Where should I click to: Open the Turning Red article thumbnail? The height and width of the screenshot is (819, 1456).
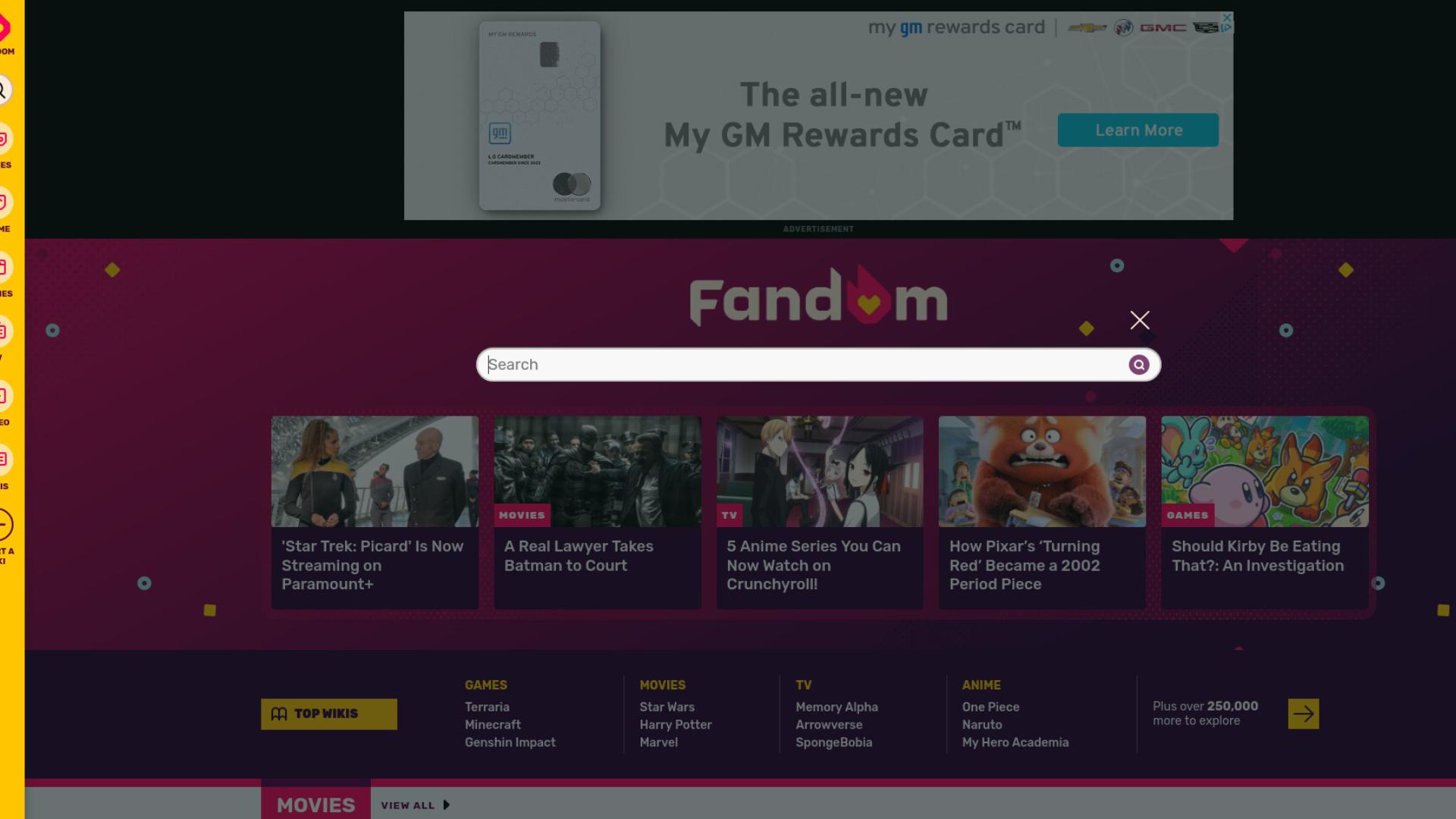pos(1042,471)
